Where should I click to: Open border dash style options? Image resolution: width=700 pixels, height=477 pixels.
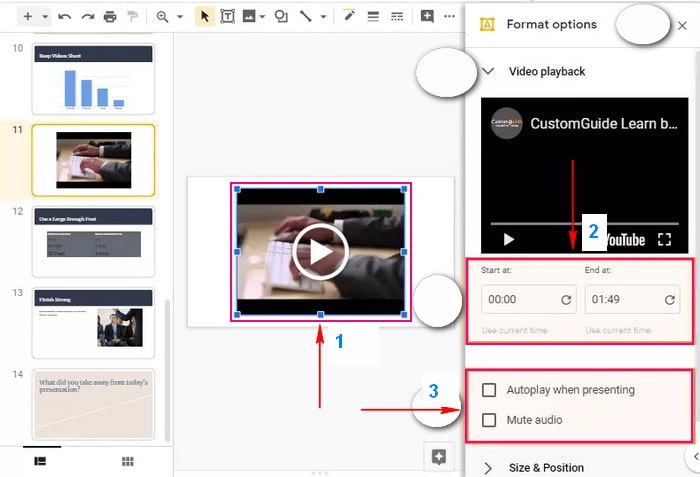[397, 17]
